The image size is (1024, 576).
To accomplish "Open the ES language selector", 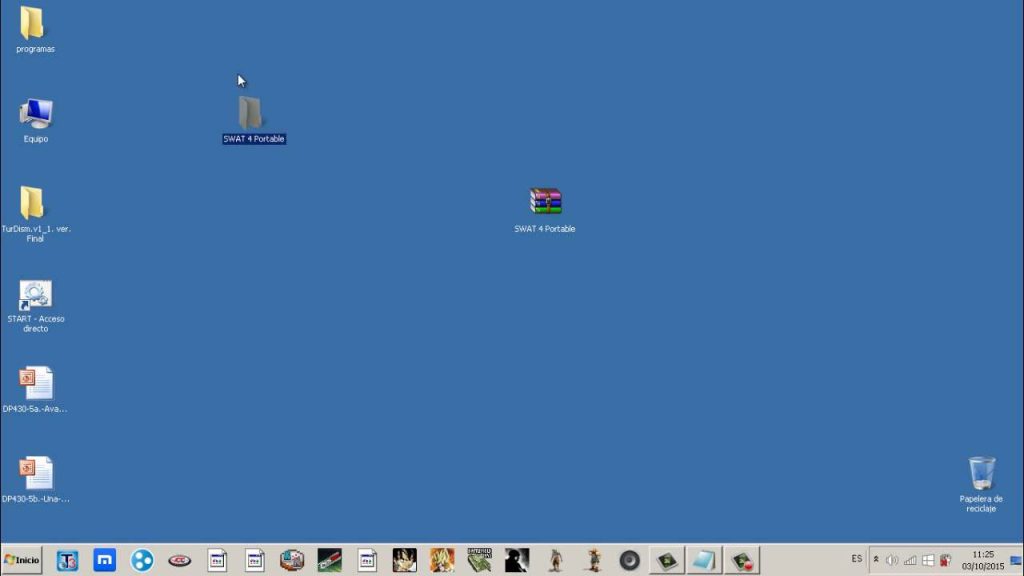I will [x=857, y=559].
